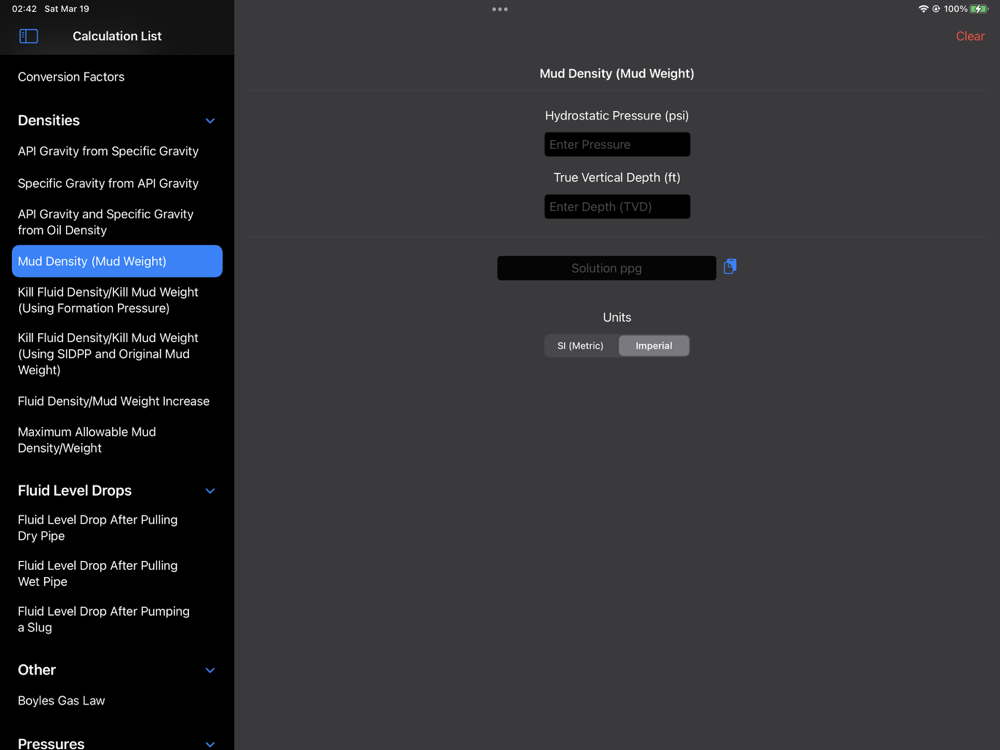Tap the Mud Density (Mud Weight) page title
This screenshot has height=750, width=1000.
(x=617, y=73)
